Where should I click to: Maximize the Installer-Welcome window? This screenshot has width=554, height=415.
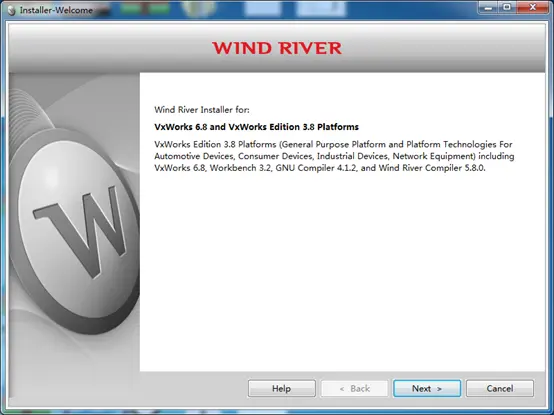(507, 7)
